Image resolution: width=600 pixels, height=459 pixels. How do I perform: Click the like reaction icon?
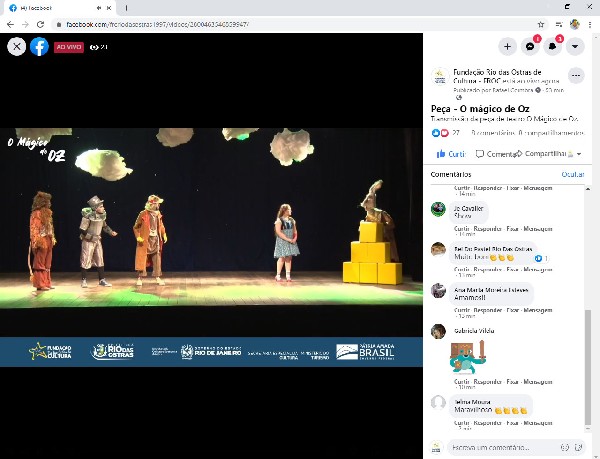(435, 133)
